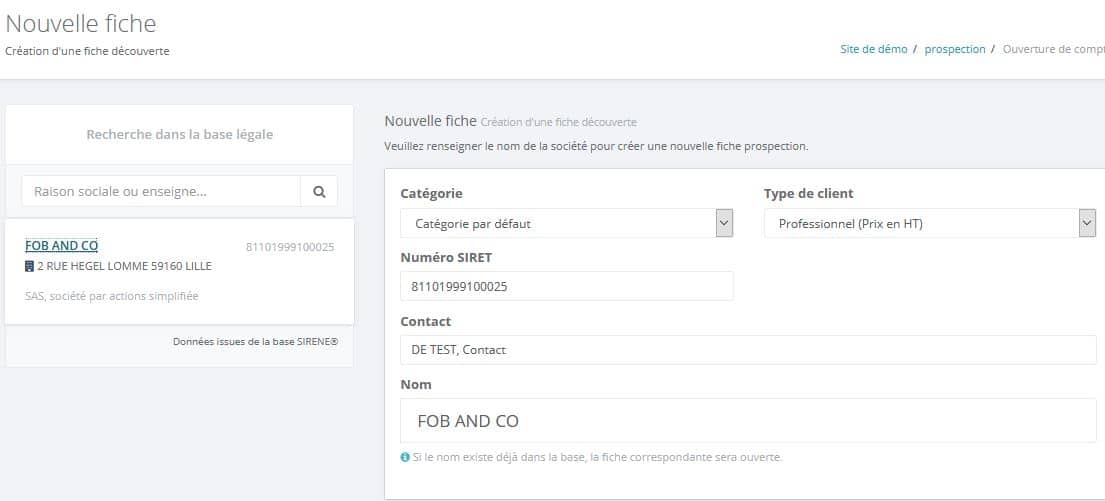1105x501 pixels.
Task: Click the SIRET number in the search result card
Action: [x=290, y=247]
